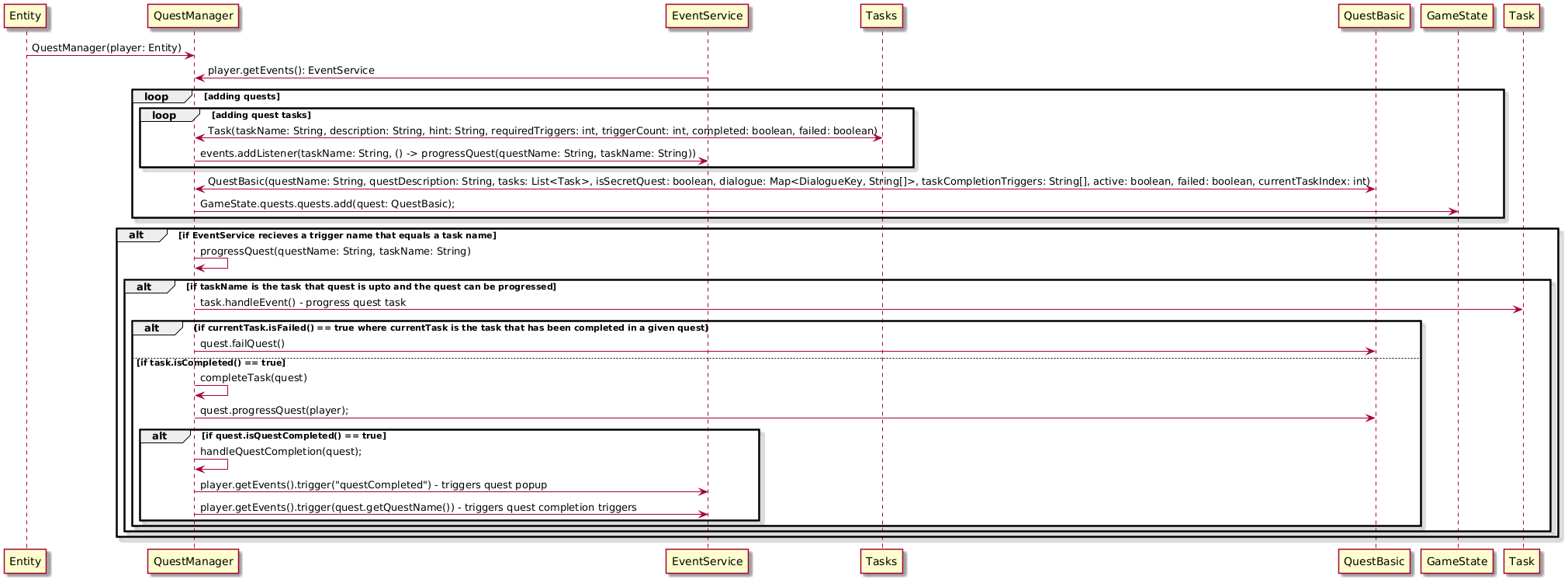1568x583 pixels.
Task: Click the bottom QuestManager participant box
Action: pos(193,560)
